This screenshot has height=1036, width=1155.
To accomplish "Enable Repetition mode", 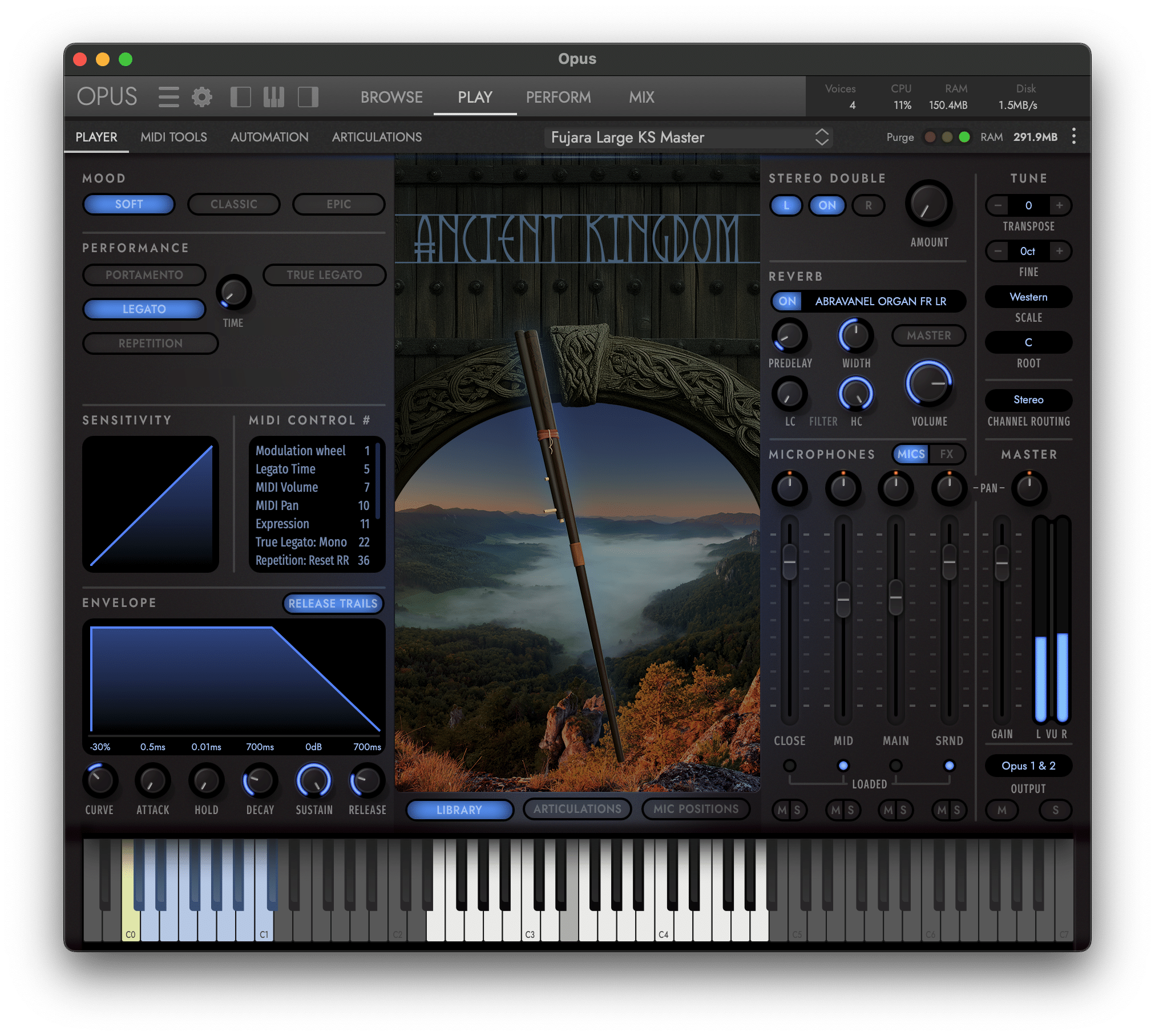I will click(x=151, y=343).
